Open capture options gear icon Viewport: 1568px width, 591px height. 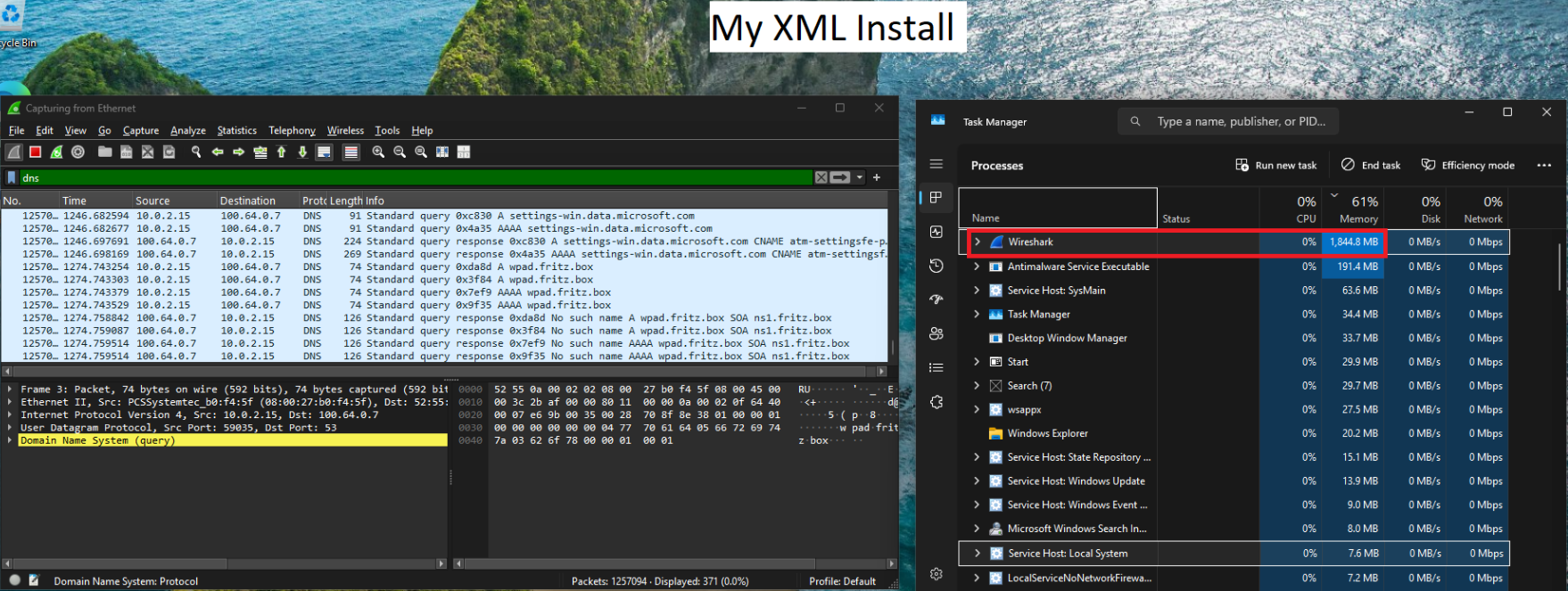point(78,152)
